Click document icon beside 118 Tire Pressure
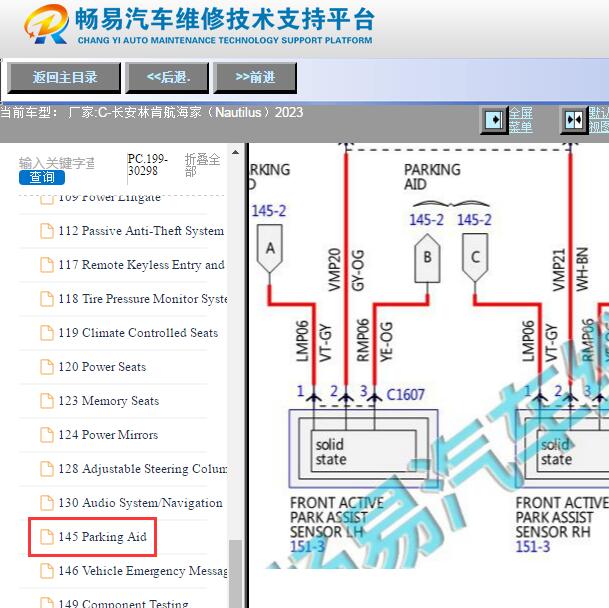The image size is (609, 608). pyautogui.click(x=47, y=299)
